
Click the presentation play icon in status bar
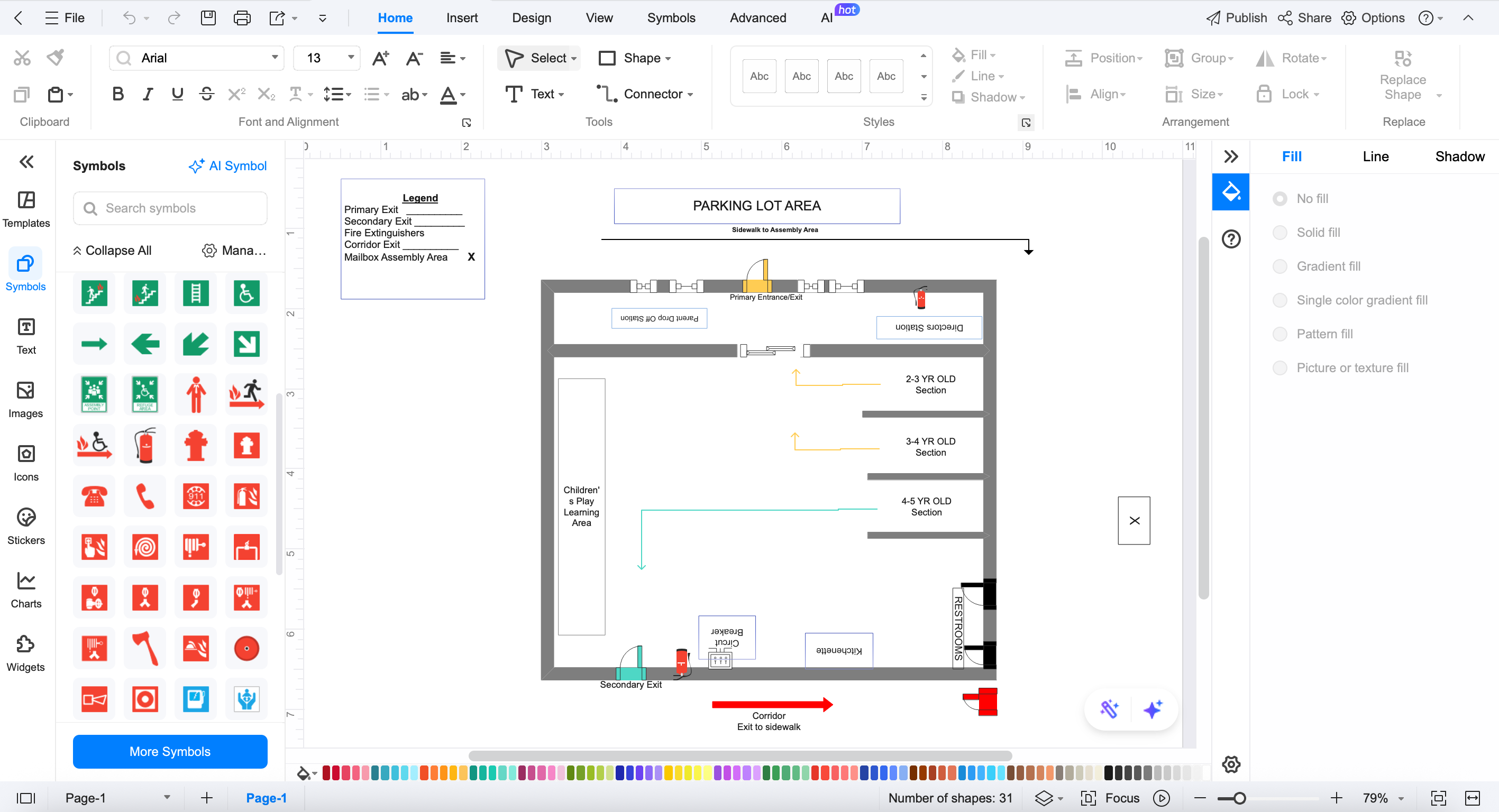click(x=1162, y=797)
